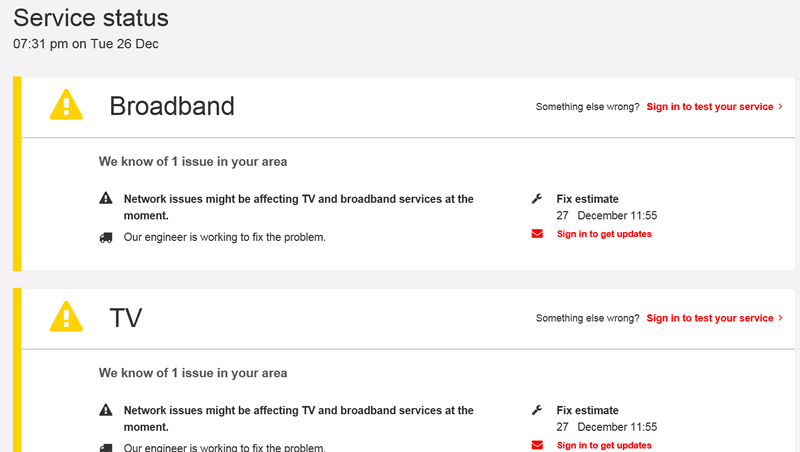This screenshot has width=800, height=452.
Task: Open Broadband 'Sign in to test your service'
Action: click(x=710, y=106)
